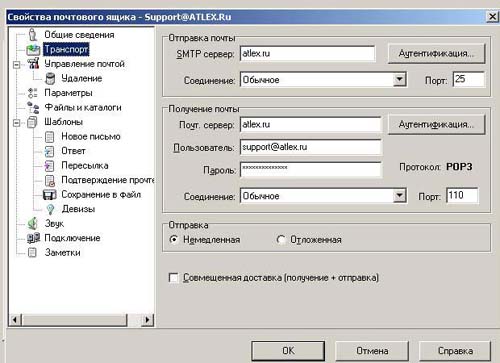The height and width of the screenshot is (363, 500).
Task: Click the Транспорт mailbox icon
Action: (x=33, y=50)
